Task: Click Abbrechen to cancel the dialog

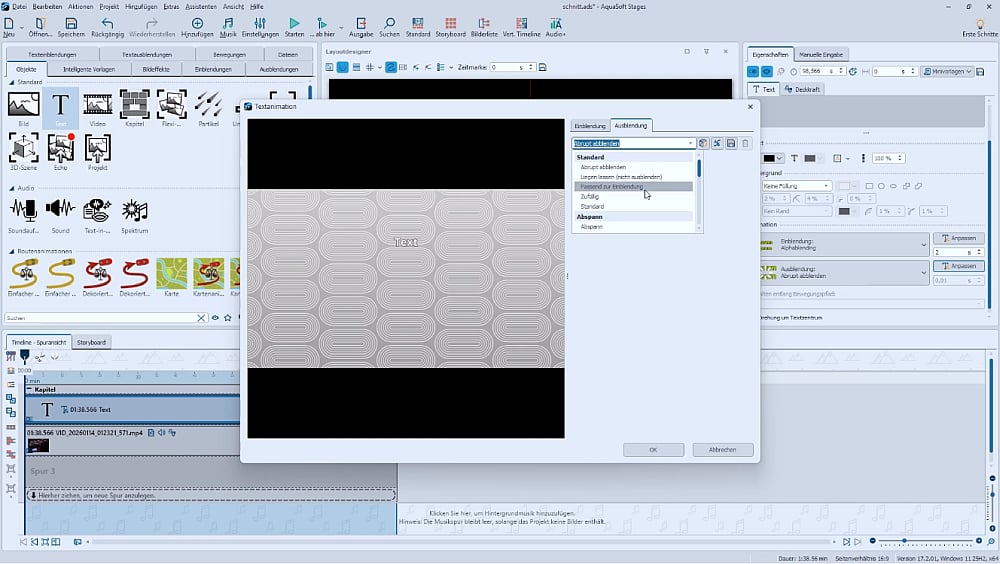Action: pos(722,450)
